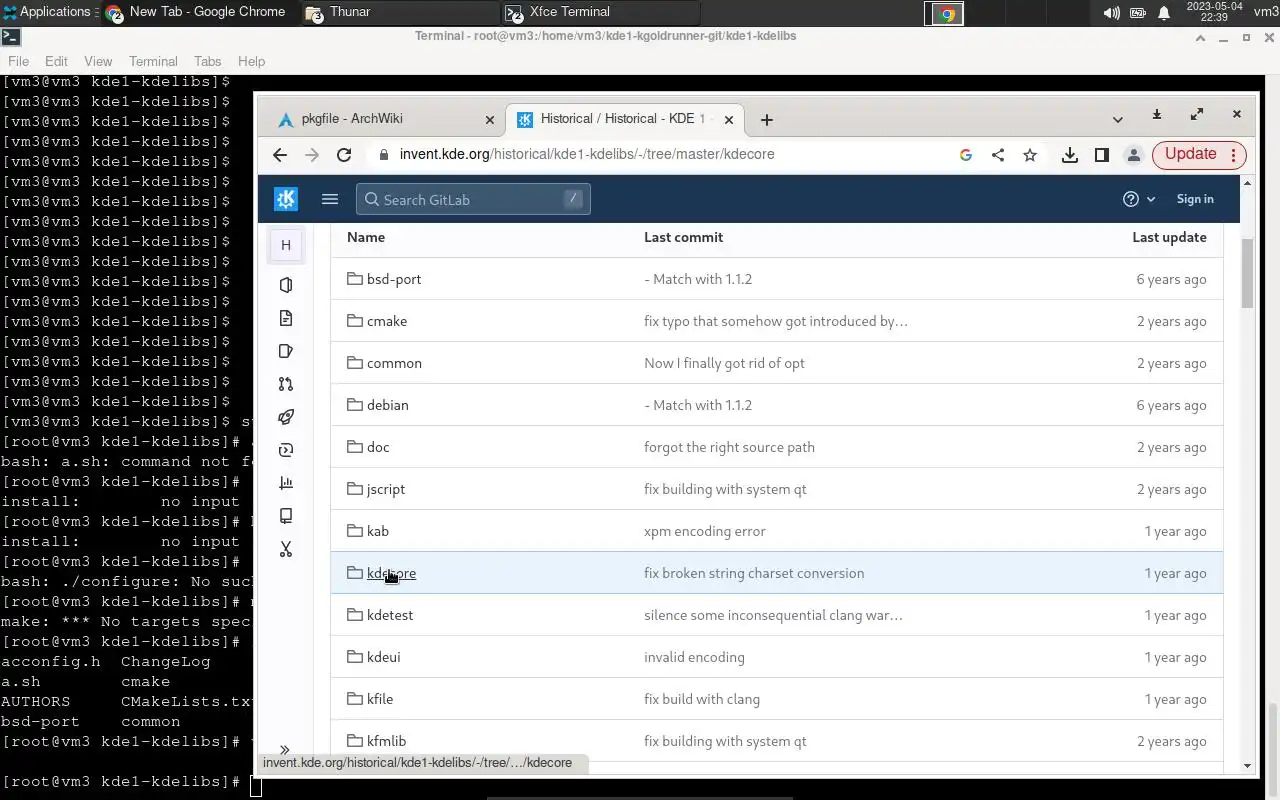Open the kfile folder

tap(380, 699)
